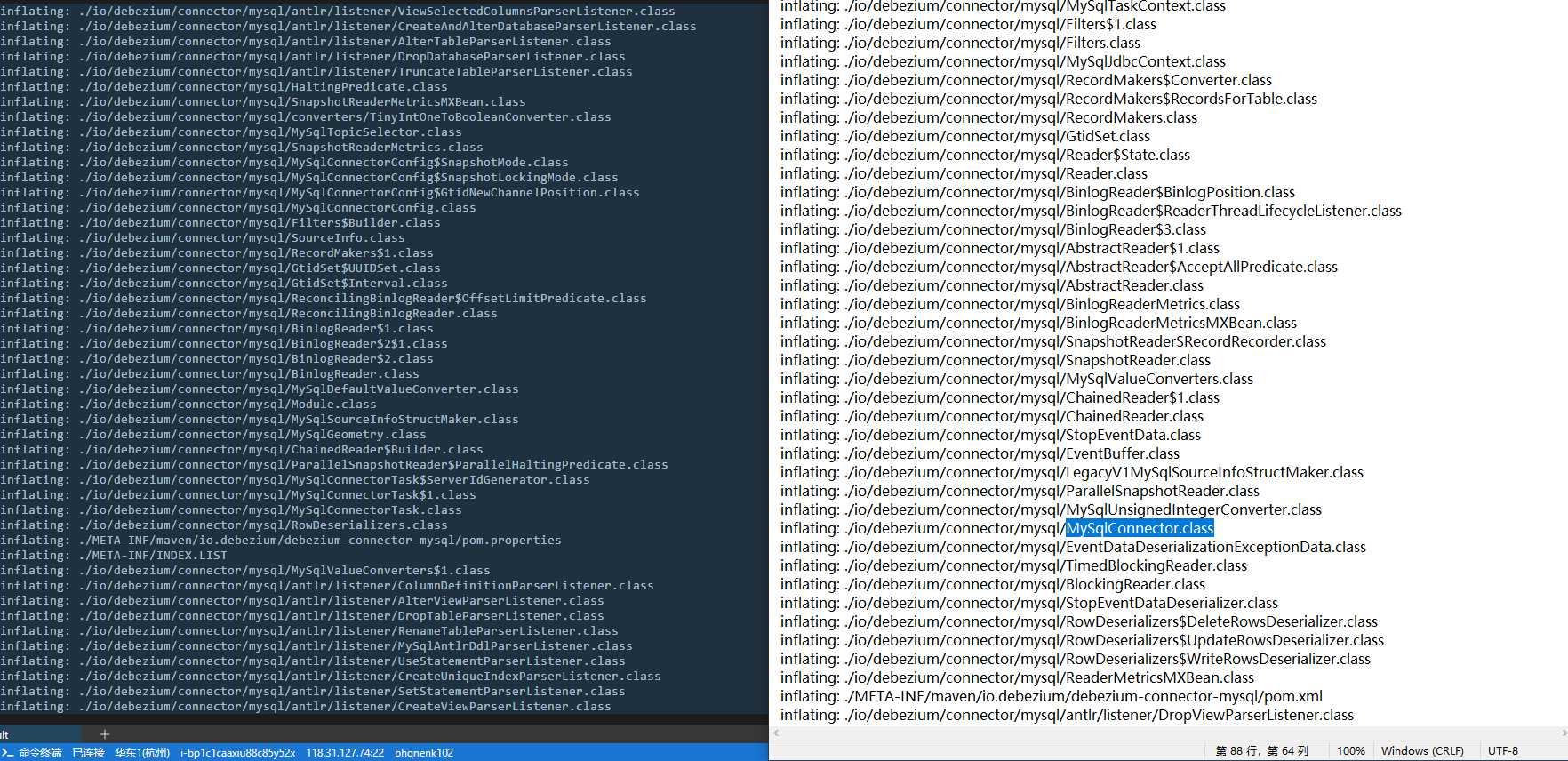The height and width of the screenshot is (761, 1568).
Task: Click MySqlGeometry.class line in terminal
Action: tap(213, 434)
